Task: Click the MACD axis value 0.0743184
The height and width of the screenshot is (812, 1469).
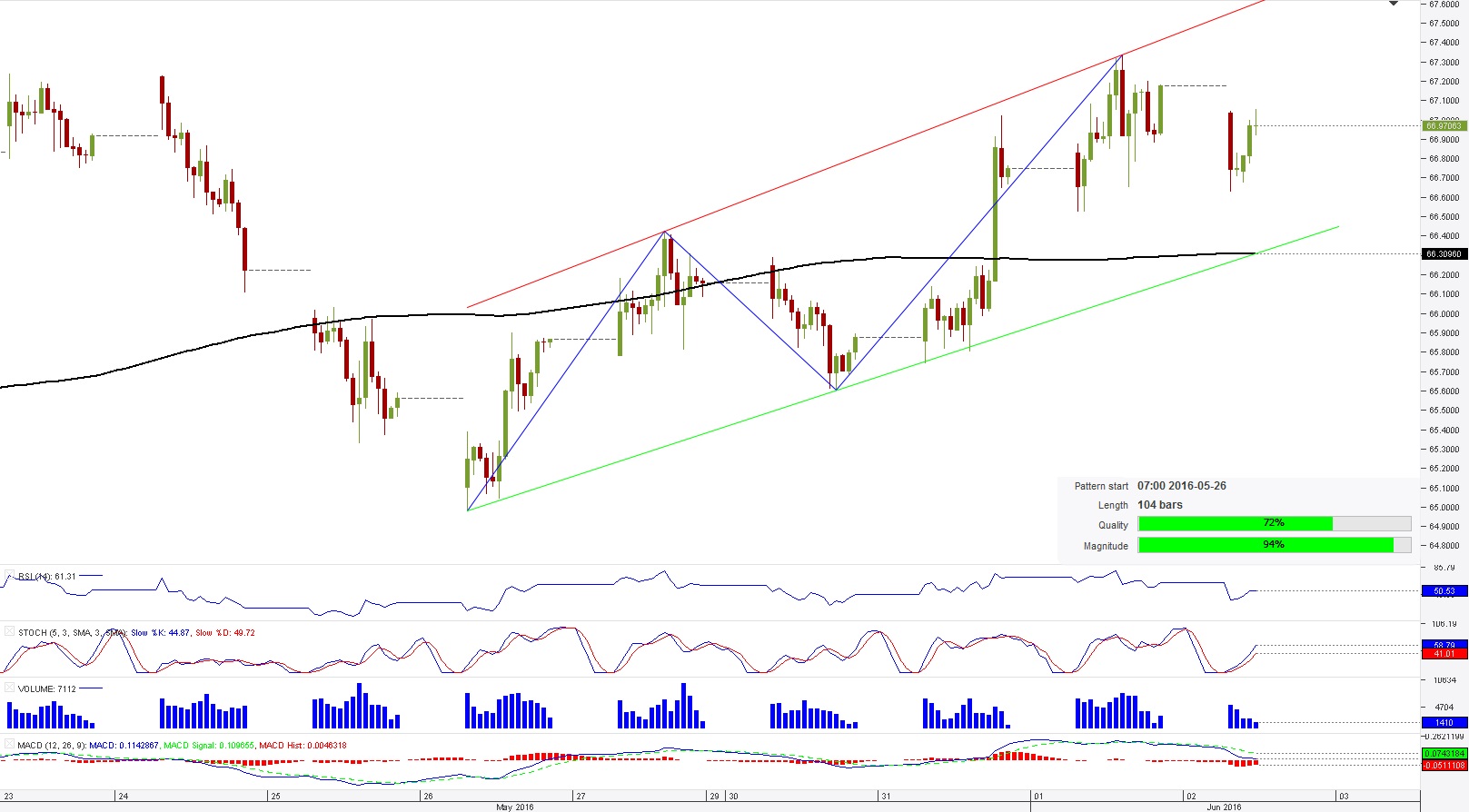Action: [1444, 754]
